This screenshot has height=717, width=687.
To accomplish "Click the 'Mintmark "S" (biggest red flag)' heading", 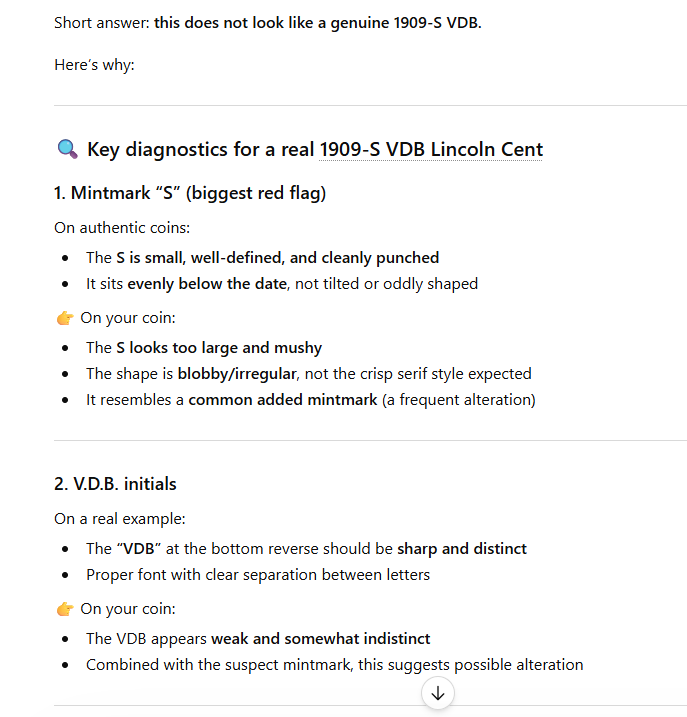I will pos(190,193).
